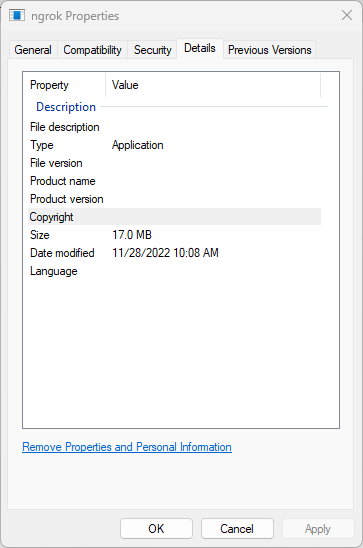Select the Details tab
This screenshot has height=548, width=363.
(200, 48)
